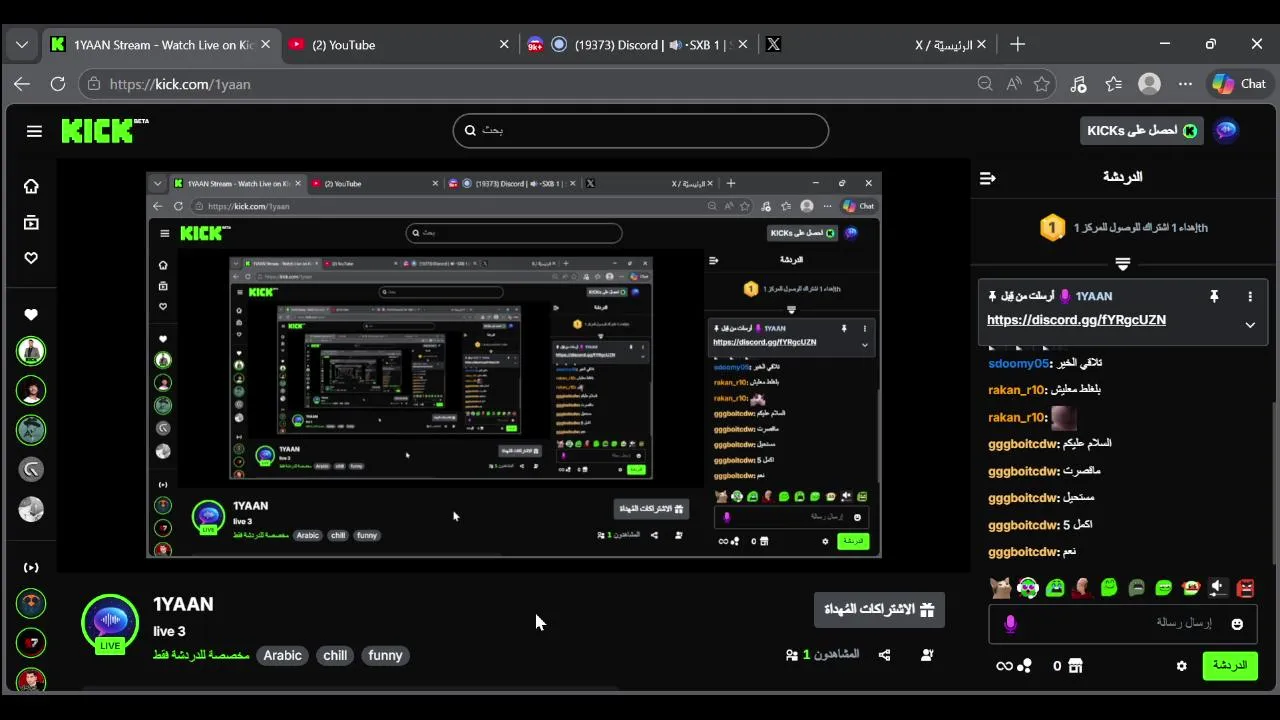1280x720 pixels.
Task: Click the Get KICKs button
Action: click(1141, 131)
